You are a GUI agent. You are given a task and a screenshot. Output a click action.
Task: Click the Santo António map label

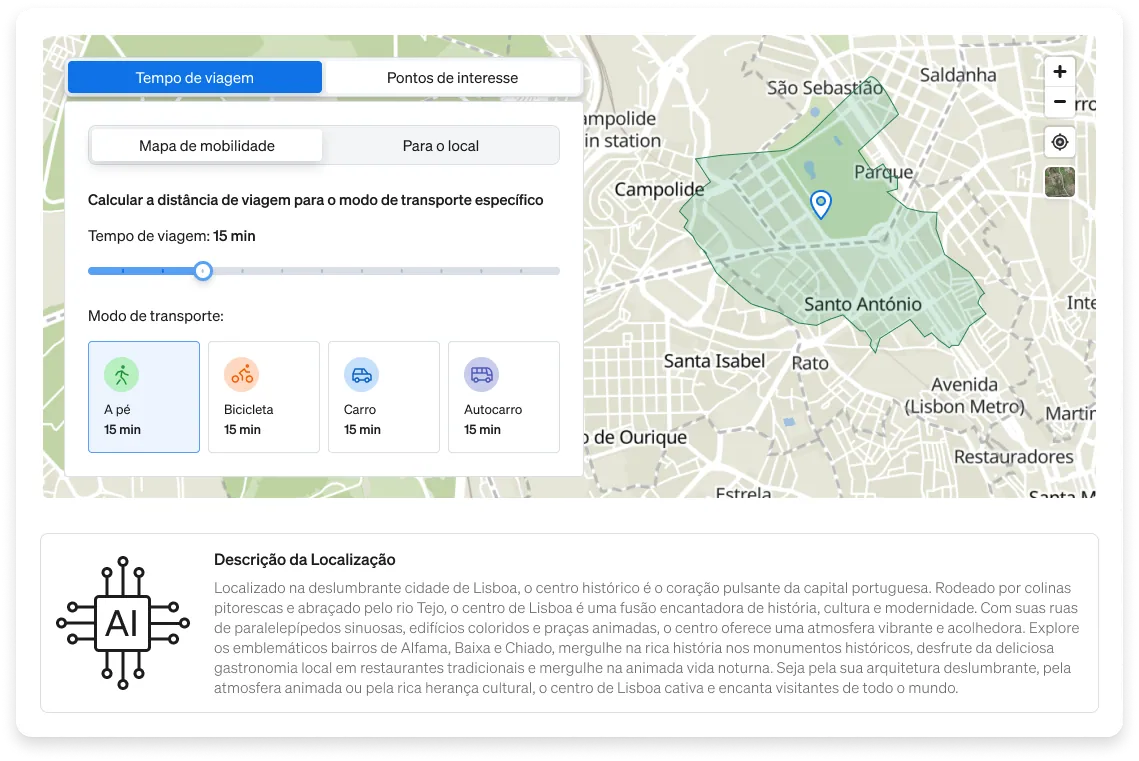pyautogui.click(x=862, y=304)
